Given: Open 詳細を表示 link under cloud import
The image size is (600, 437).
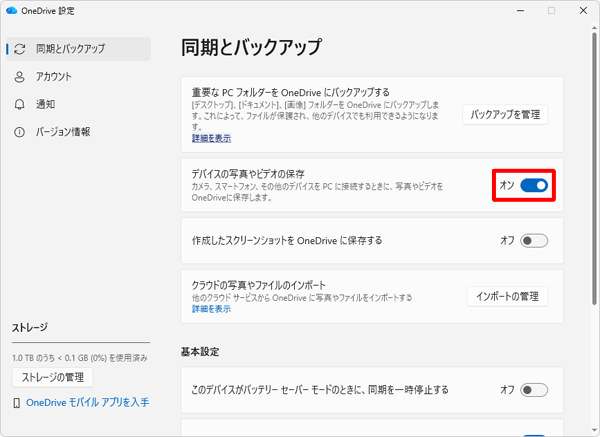Looking at the screenshot, I should point(211,309).
